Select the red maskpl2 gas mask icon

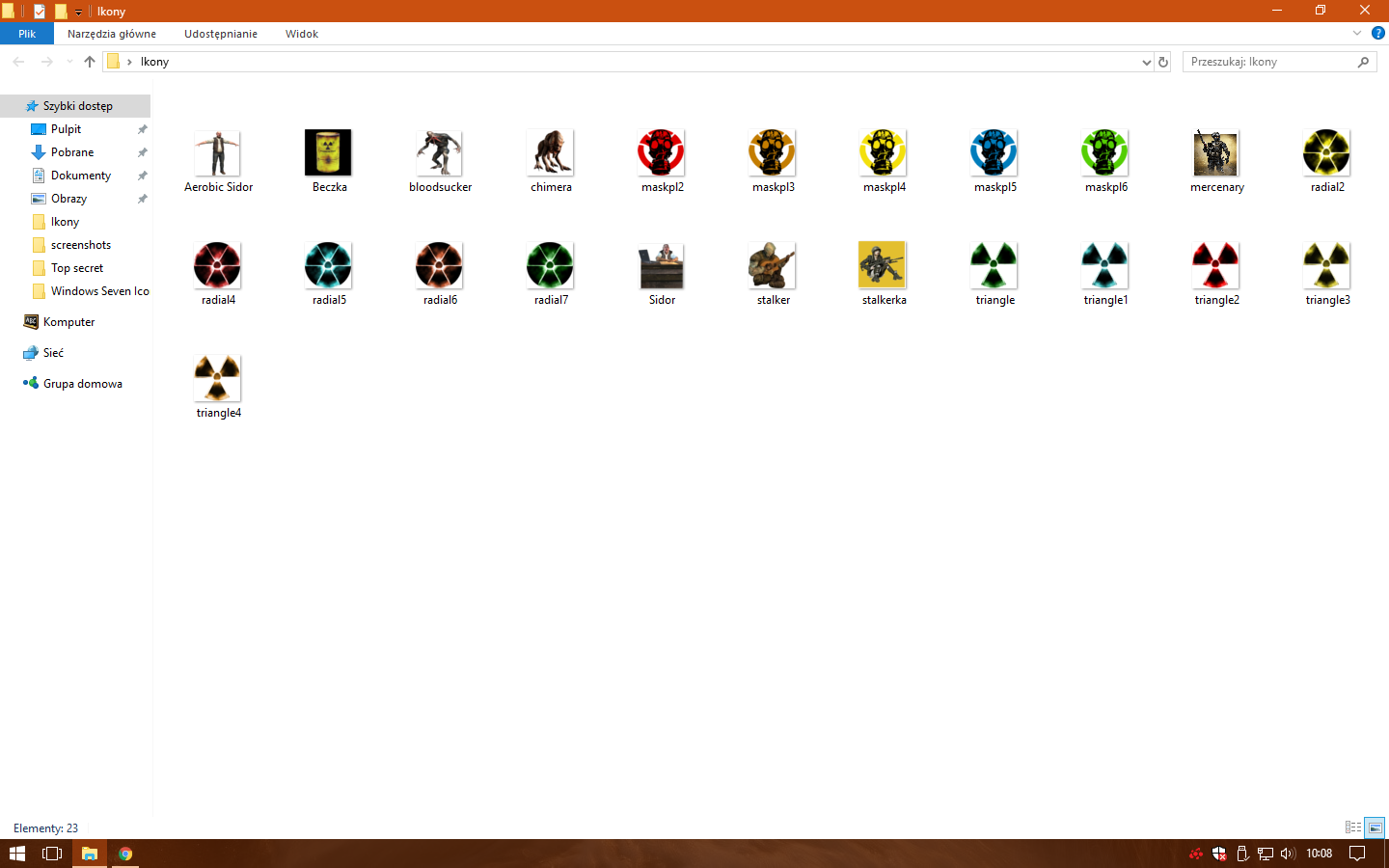[662, 153]
